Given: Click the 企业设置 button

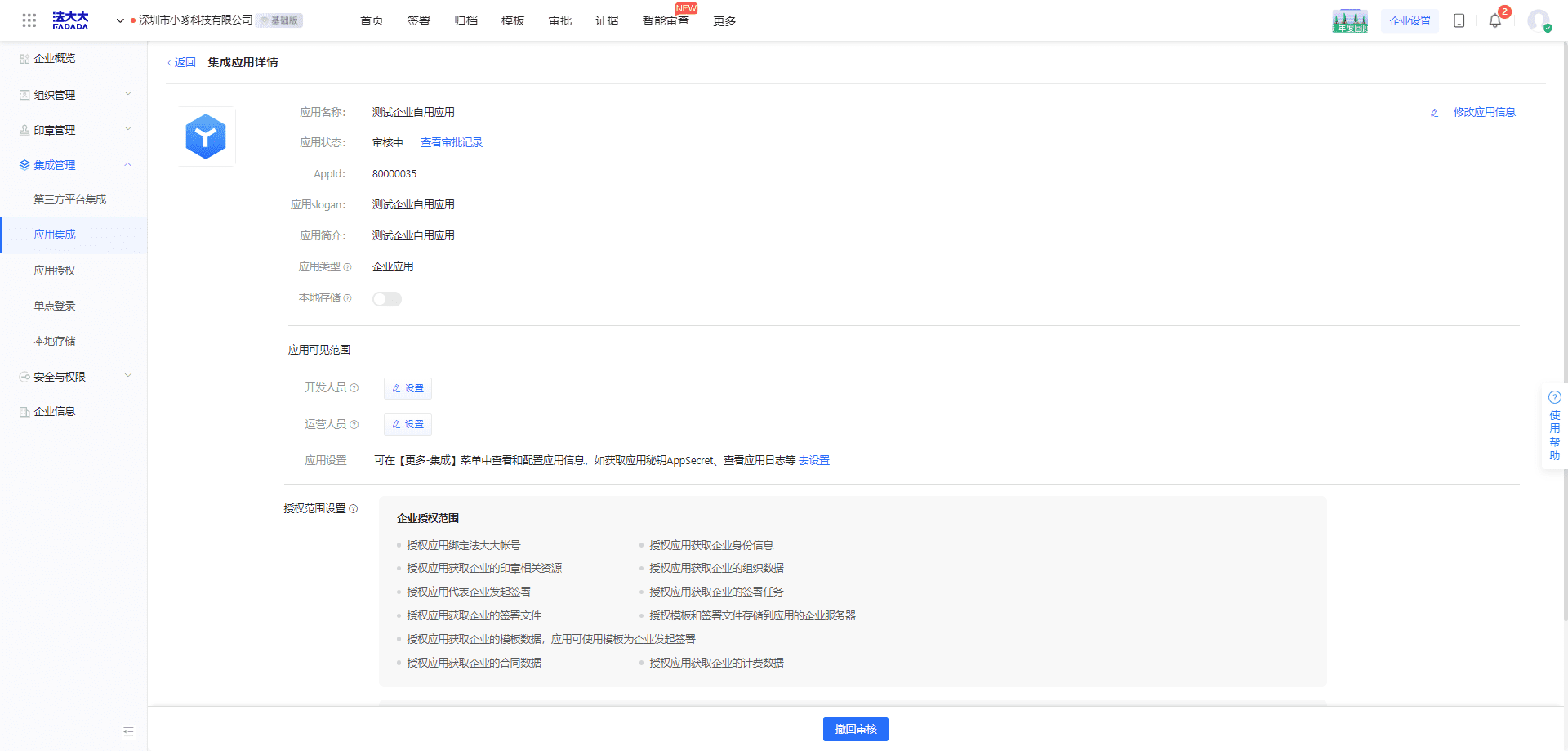Looking at the screenshot, I should [1410, 20].
